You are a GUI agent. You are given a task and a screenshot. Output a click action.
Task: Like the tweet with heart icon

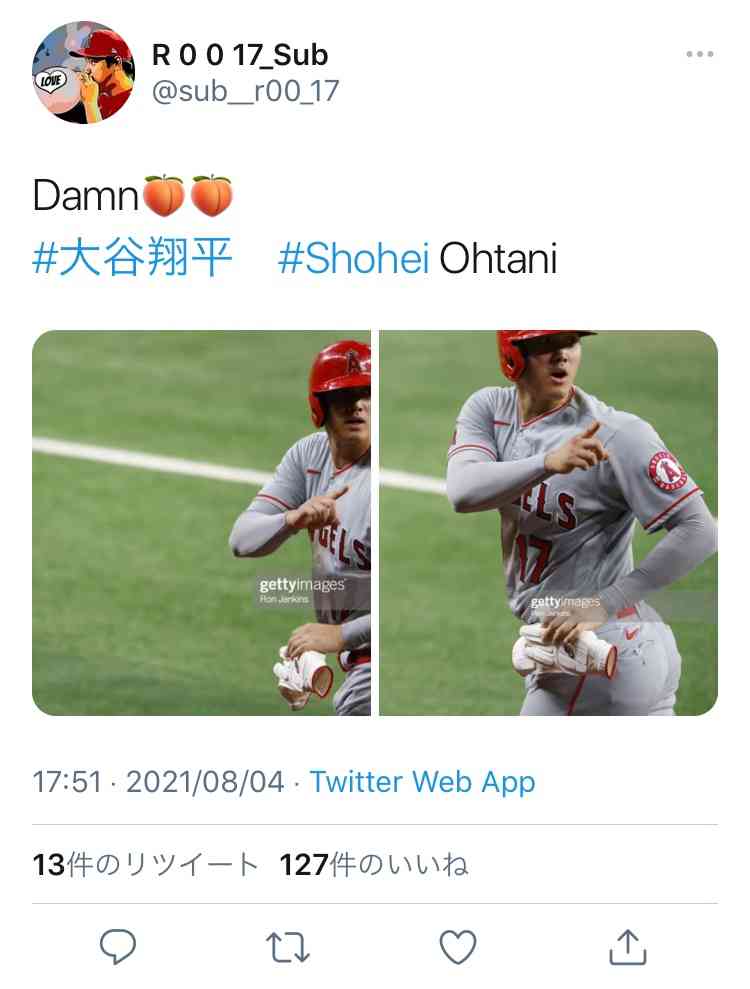click(x=457, y=947)
